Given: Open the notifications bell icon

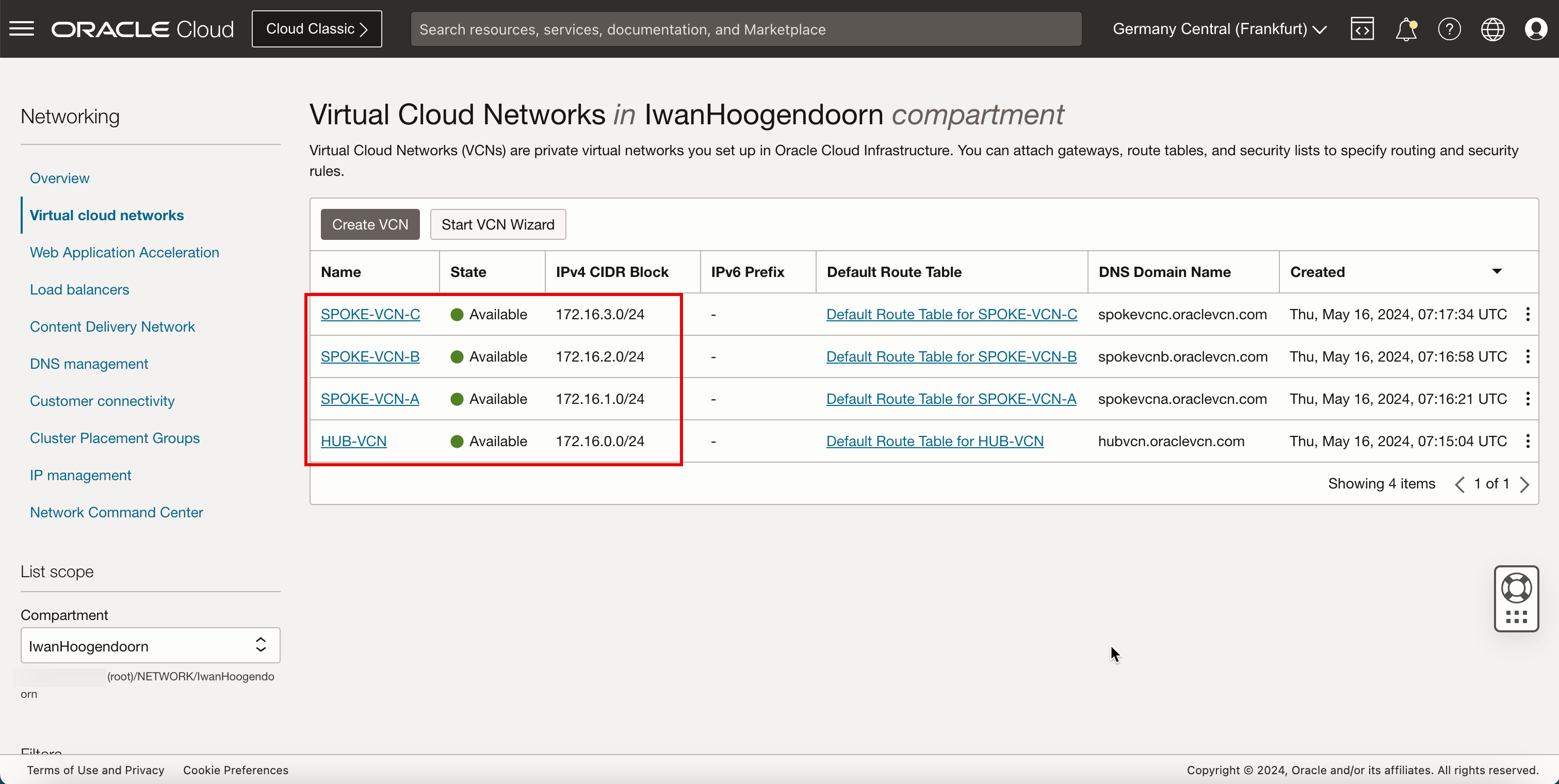Looking at the screenshot, I should pos(1405,29).
